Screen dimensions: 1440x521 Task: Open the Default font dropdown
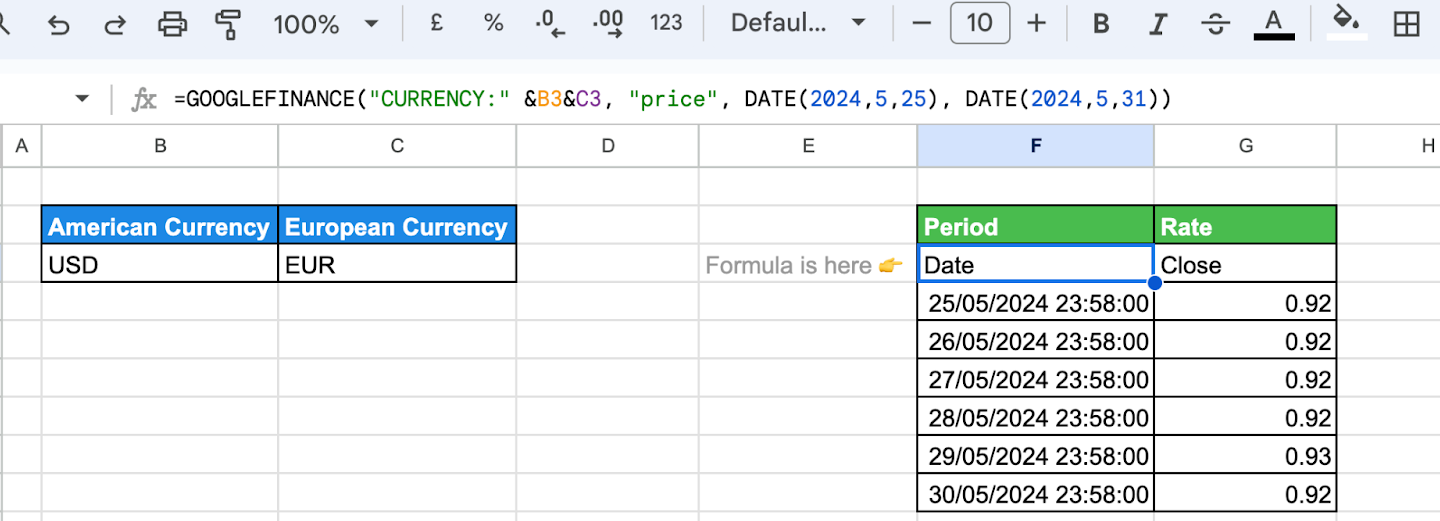(x=797, y=23)
